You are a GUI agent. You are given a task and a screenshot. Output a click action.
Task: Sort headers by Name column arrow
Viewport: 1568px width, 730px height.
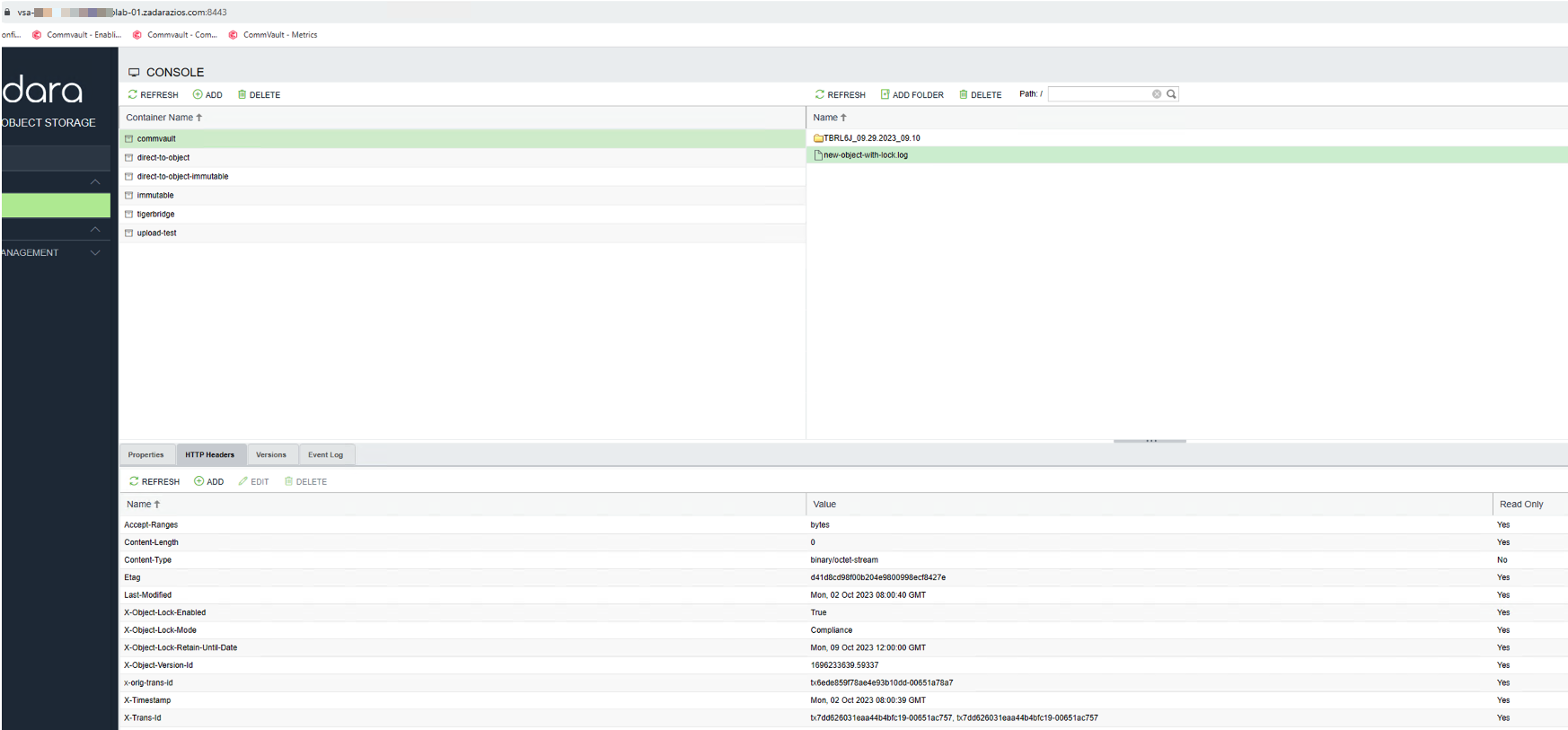[157, 505]
